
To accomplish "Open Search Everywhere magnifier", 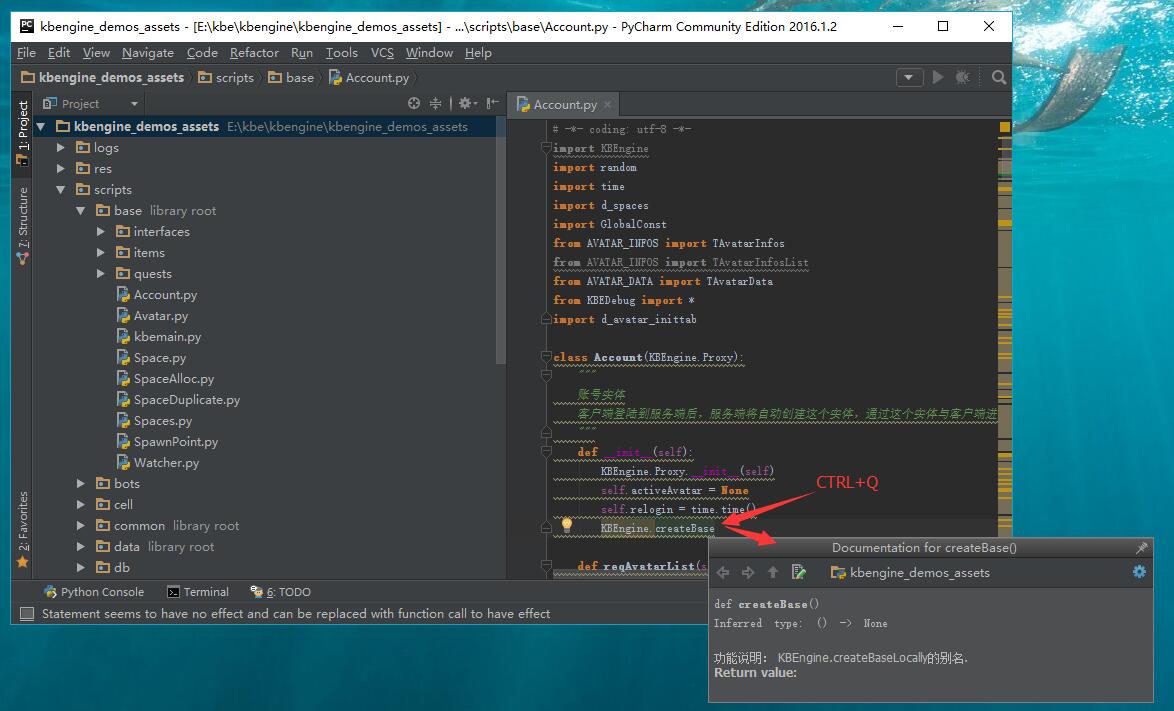I will [x=998, y=77].
